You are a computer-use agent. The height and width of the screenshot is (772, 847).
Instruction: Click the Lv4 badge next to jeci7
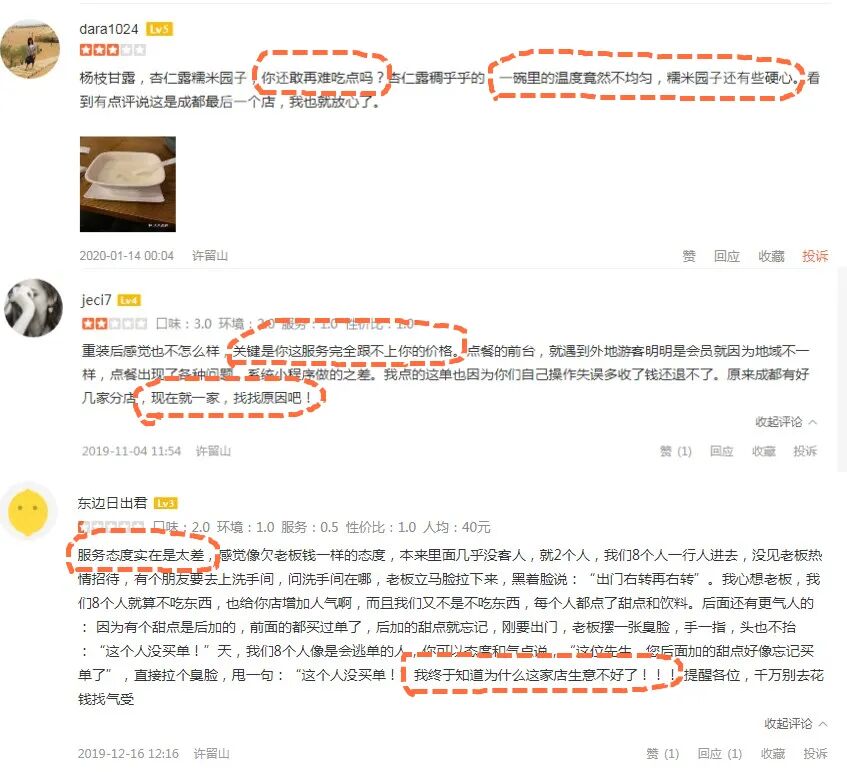tap(129, 300)
